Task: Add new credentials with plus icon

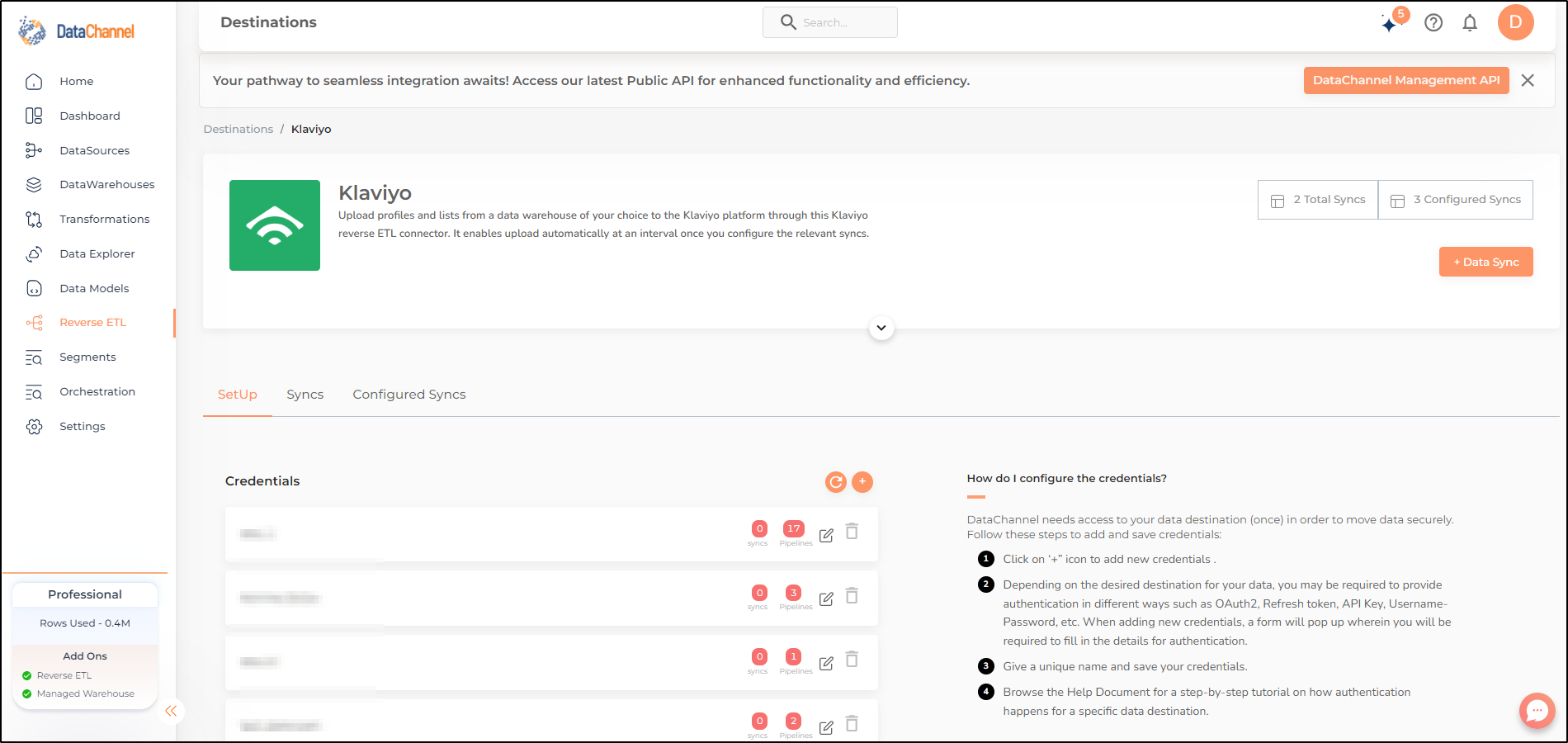Action: tap(862, 482)
